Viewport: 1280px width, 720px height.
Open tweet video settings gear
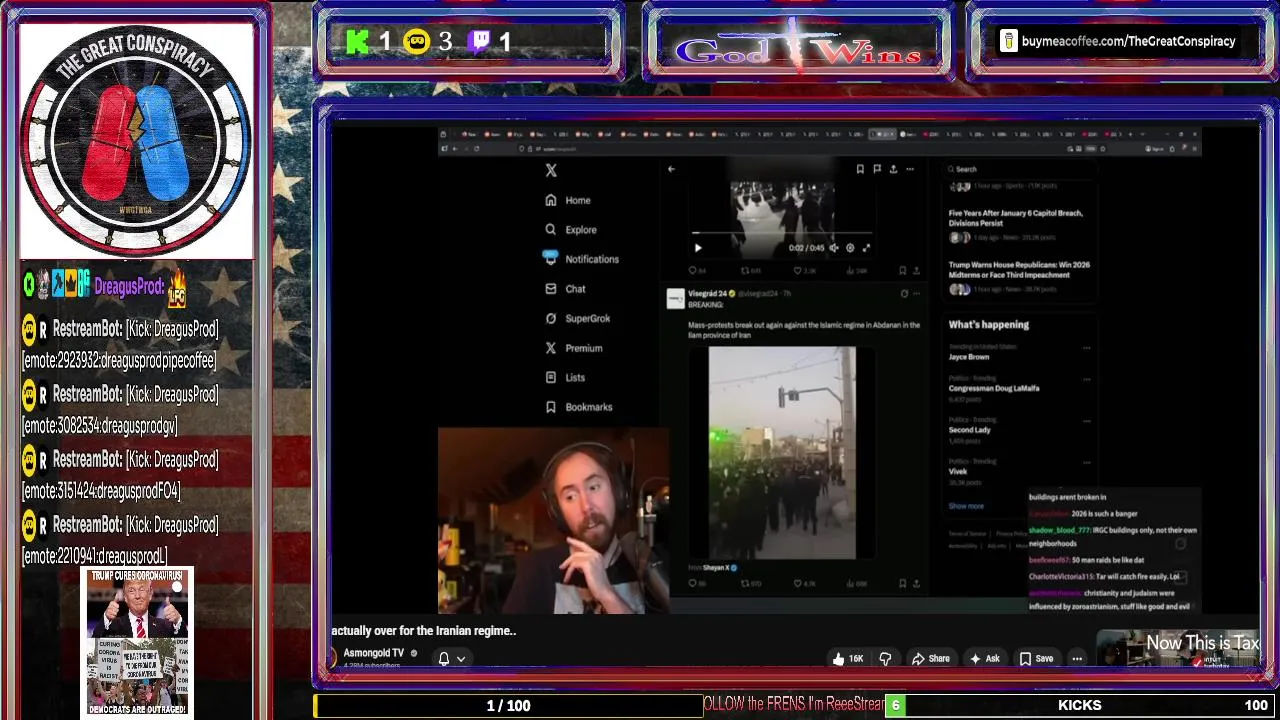tap(850, 248)
